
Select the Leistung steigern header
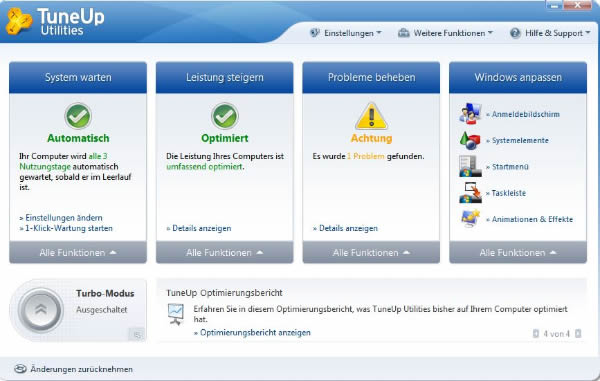[225, 77]
